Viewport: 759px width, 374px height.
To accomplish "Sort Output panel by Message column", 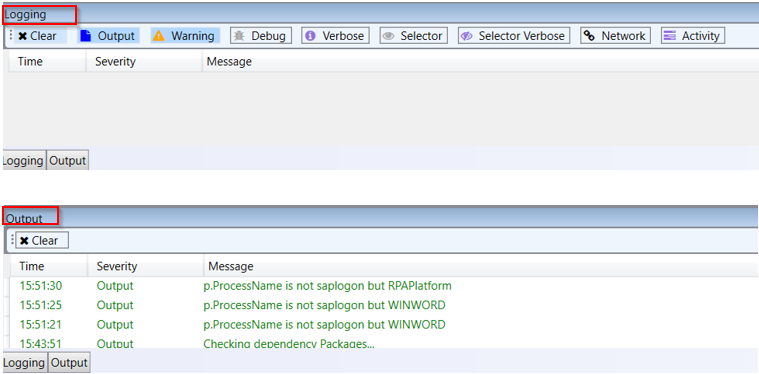I will [x=482, y=267].
